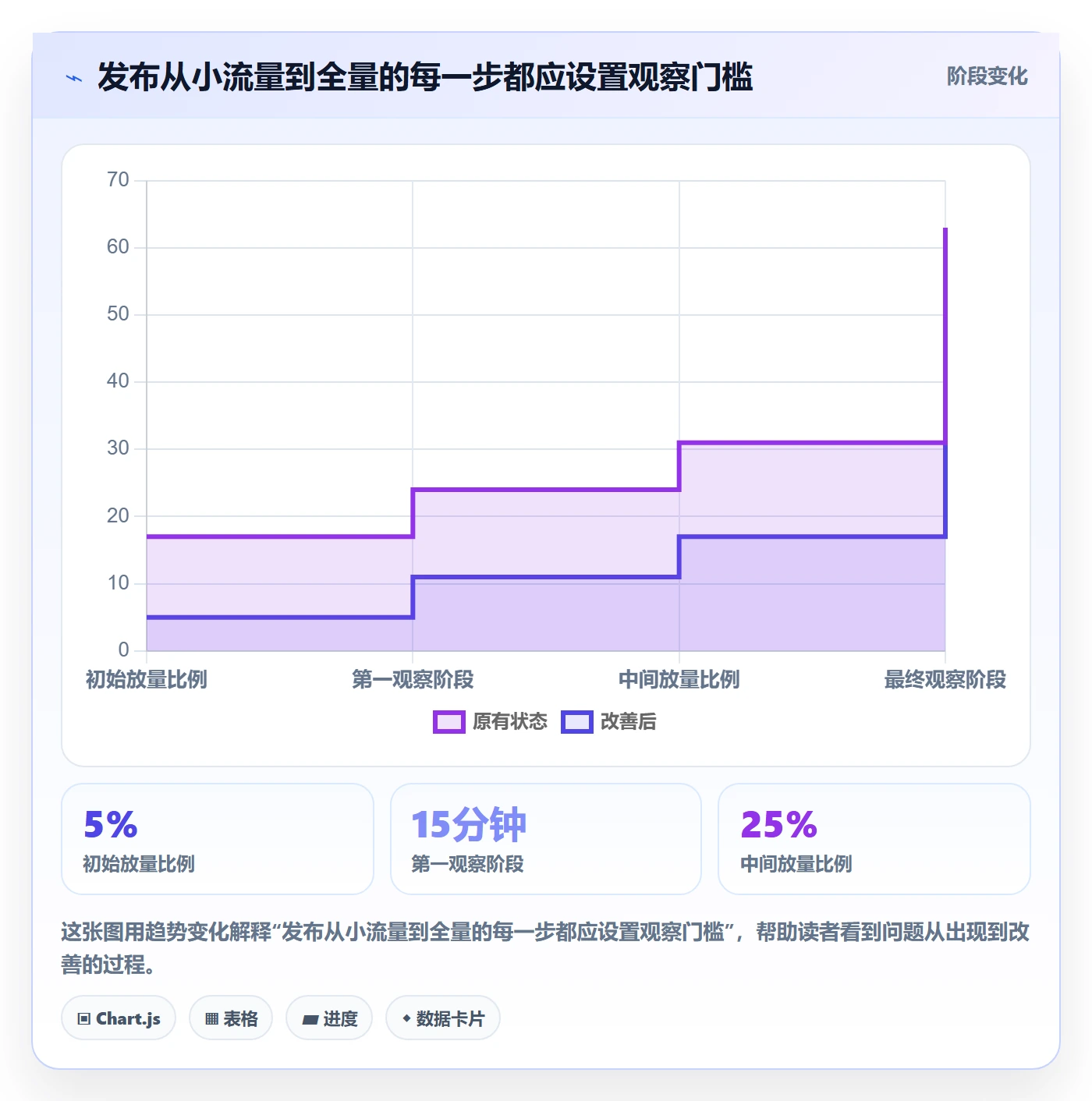Click the square icon in the Chart.js chip
This screenshot has width=1092, height=1101.
tap(84, 1019)
